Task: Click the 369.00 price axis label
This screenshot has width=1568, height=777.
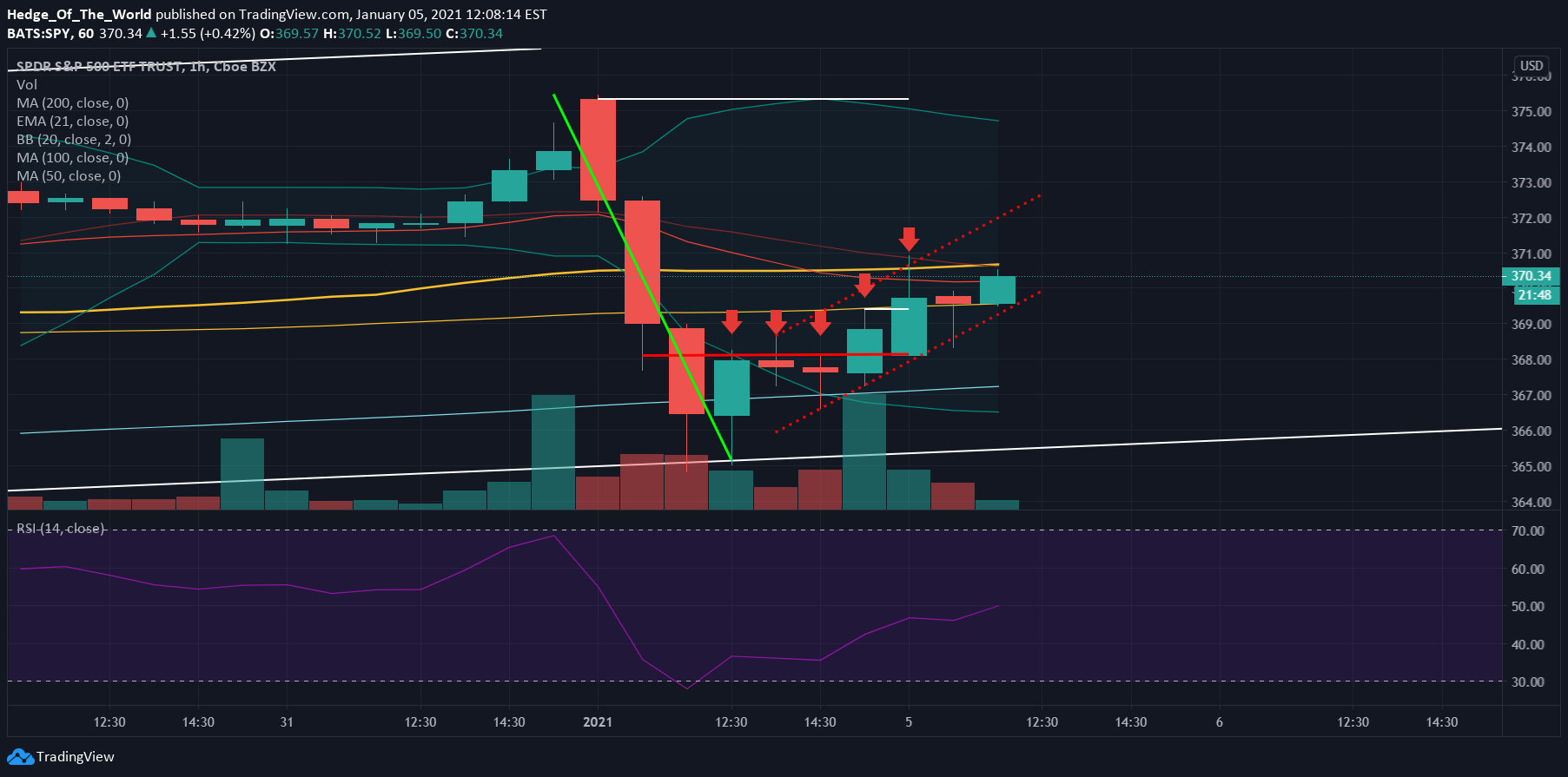Action: pos(1531,324)
